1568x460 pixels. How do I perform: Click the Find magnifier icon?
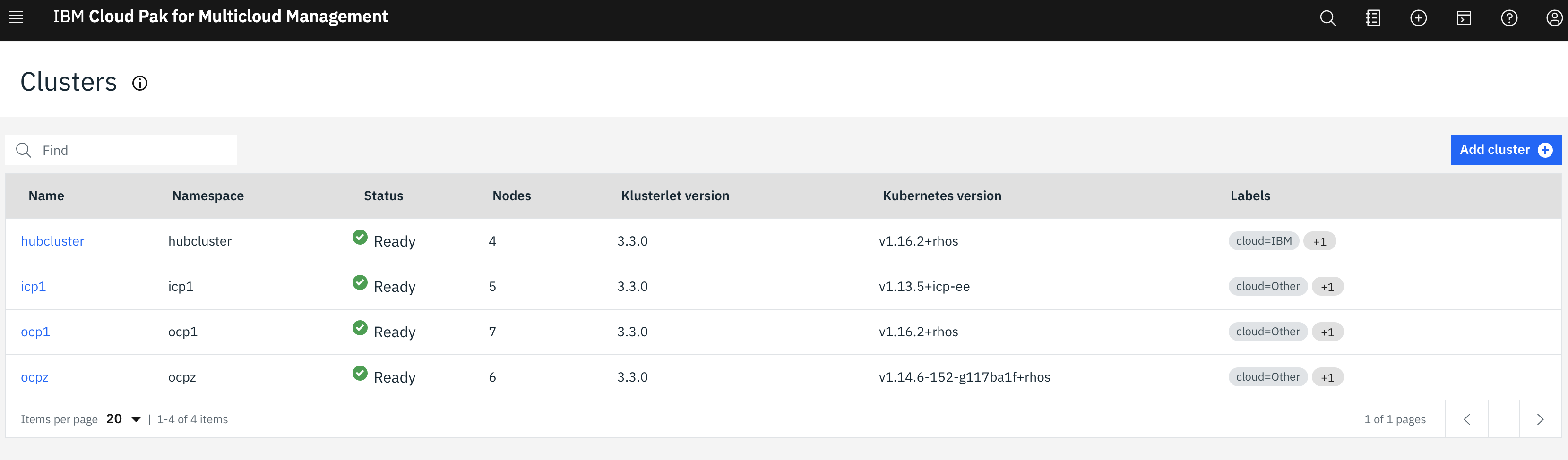coord(24,150)
